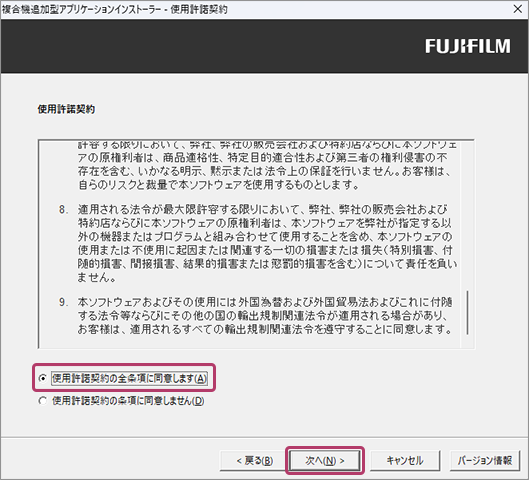
Task: Click the FUJIFILM logo in the header
Action: [x=468, y=46]
